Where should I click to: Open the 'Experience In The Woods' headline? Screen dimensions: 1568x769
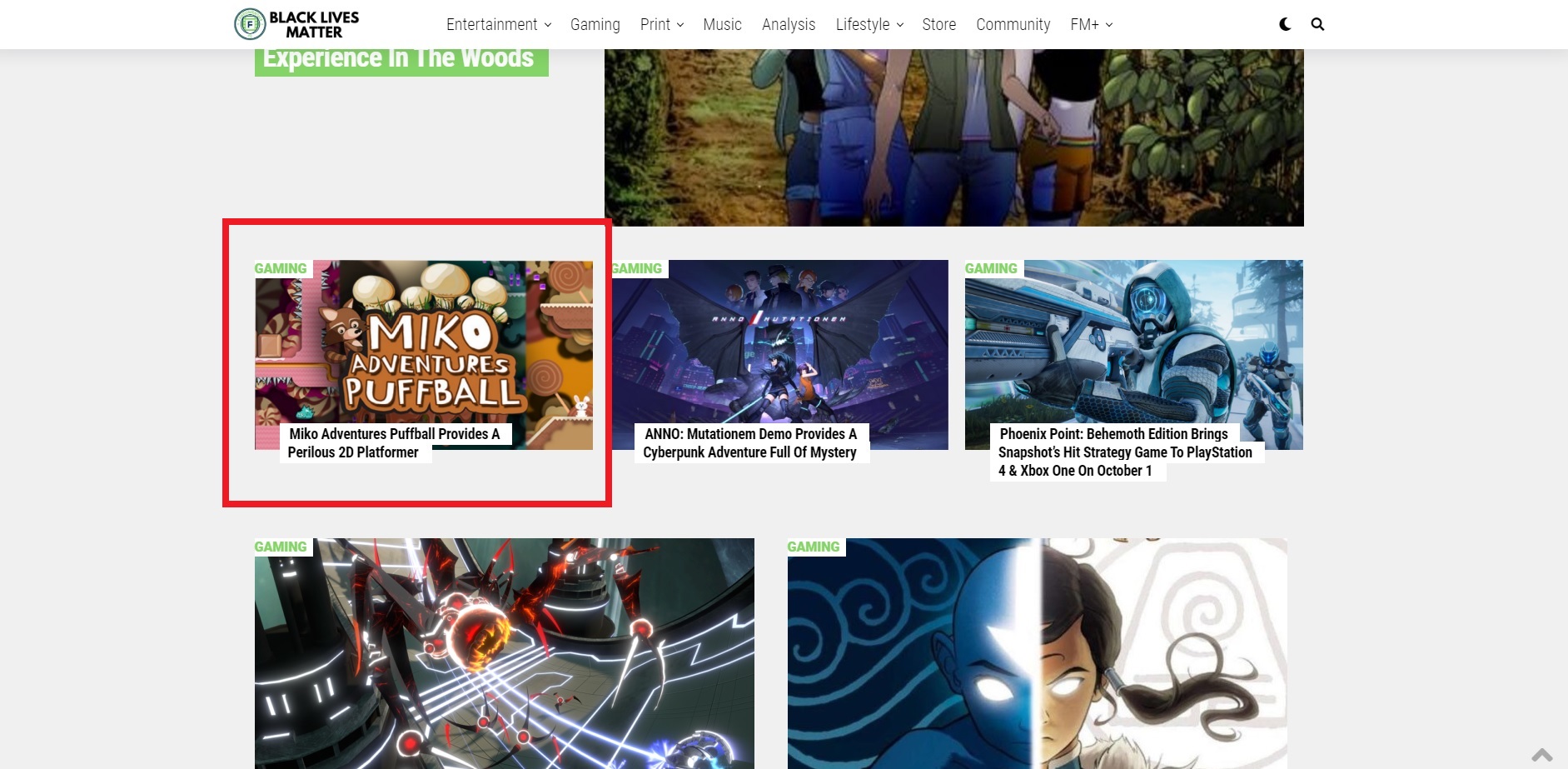(x=401, y=61)
